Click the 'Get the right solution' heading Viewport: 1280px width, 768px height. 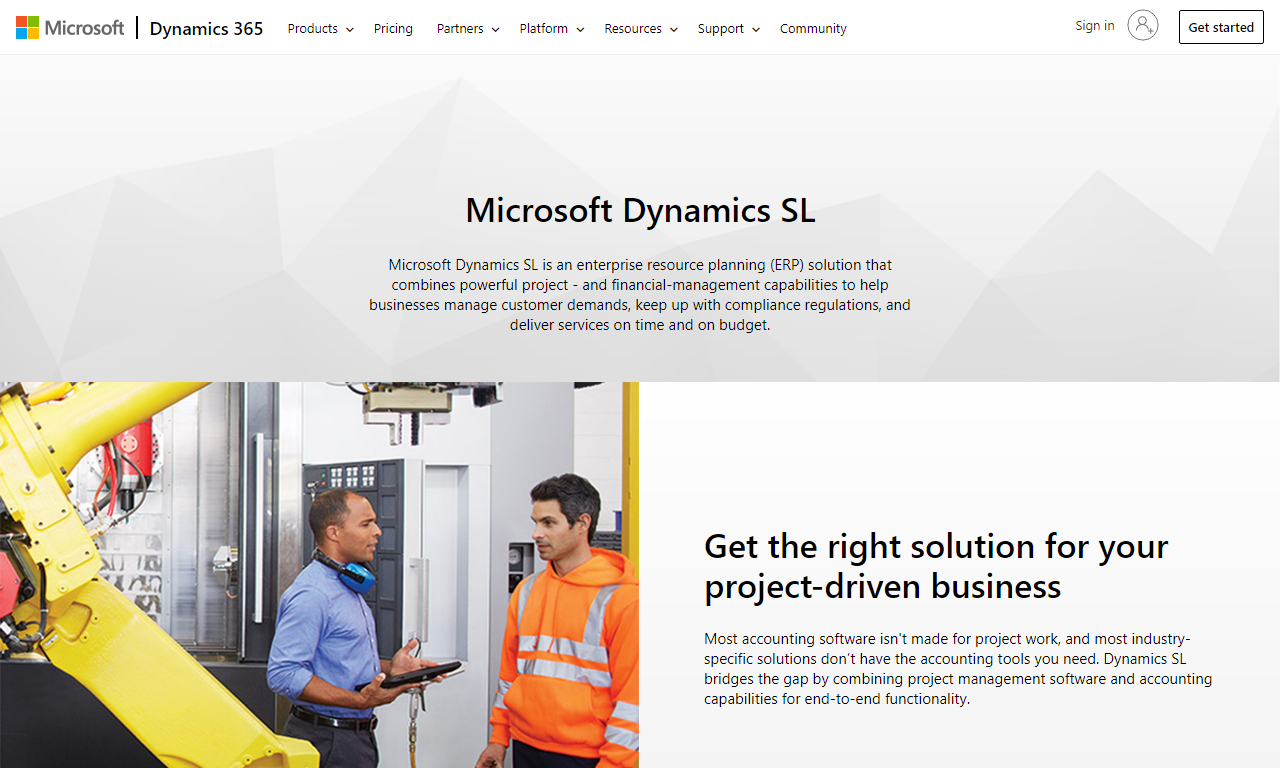click(936, 566)
